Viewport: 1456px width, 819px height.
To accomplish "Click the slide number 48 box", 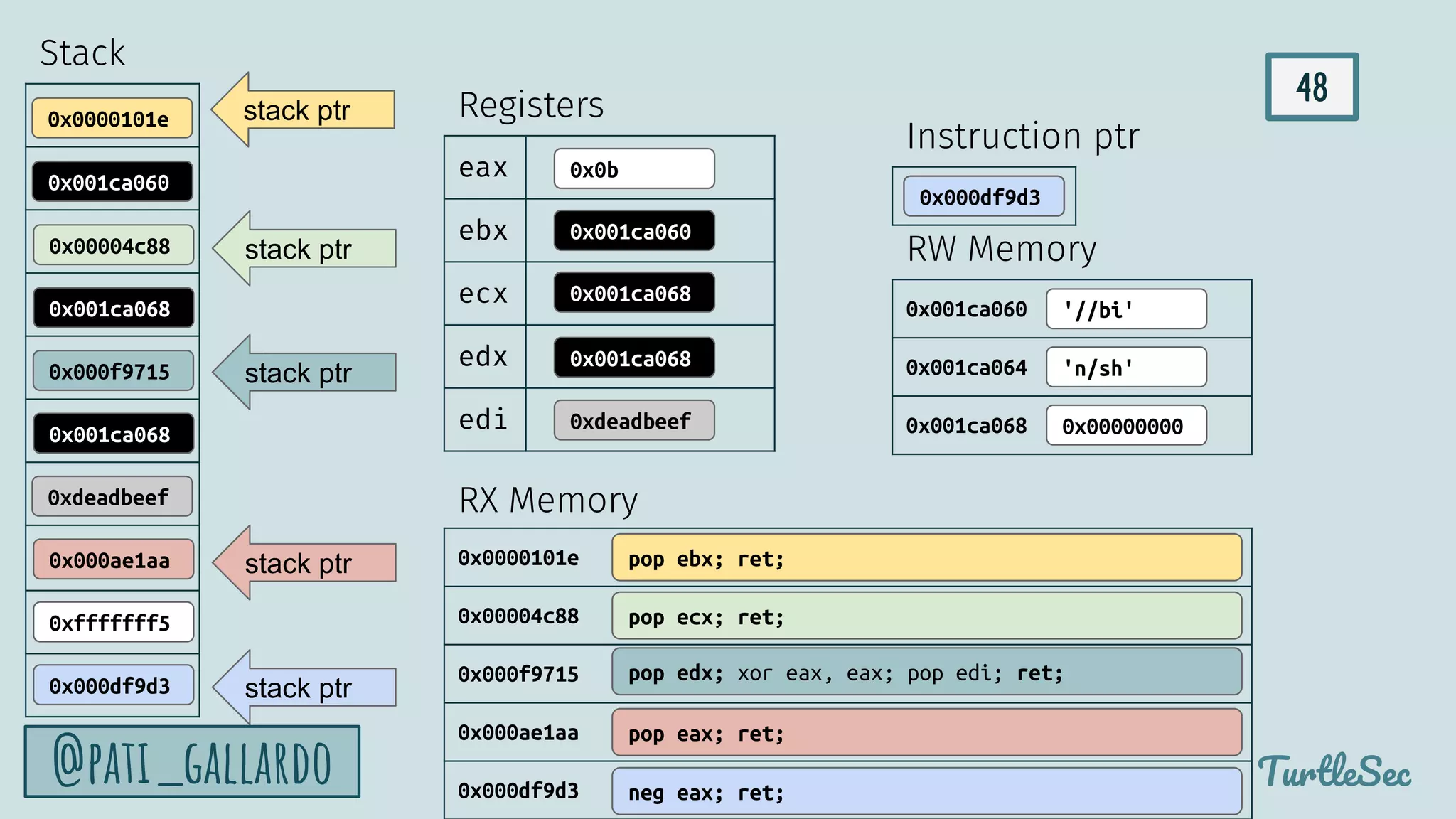I will [x=1311, y=87].
